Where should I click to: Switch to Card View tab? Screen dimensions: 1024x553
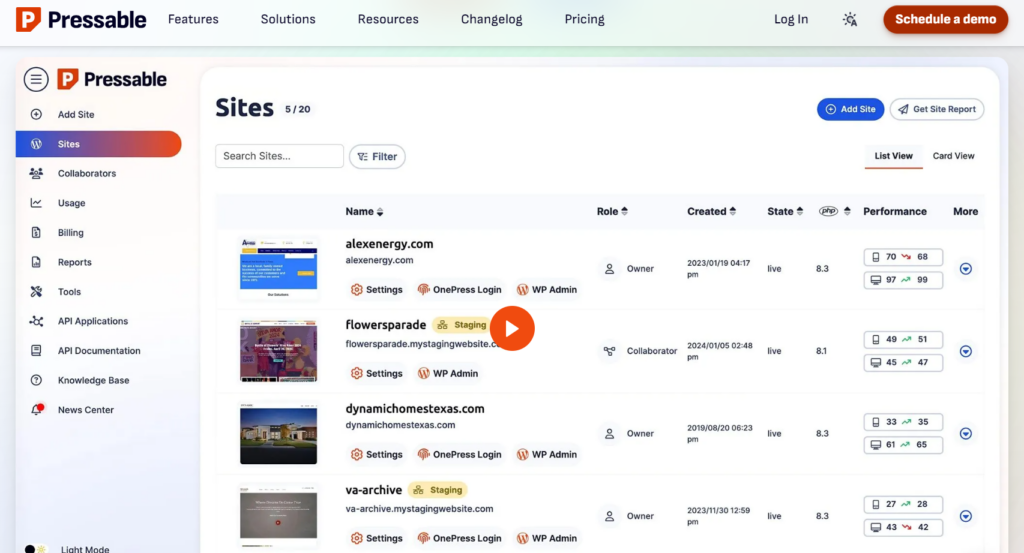tap(953, 156)
